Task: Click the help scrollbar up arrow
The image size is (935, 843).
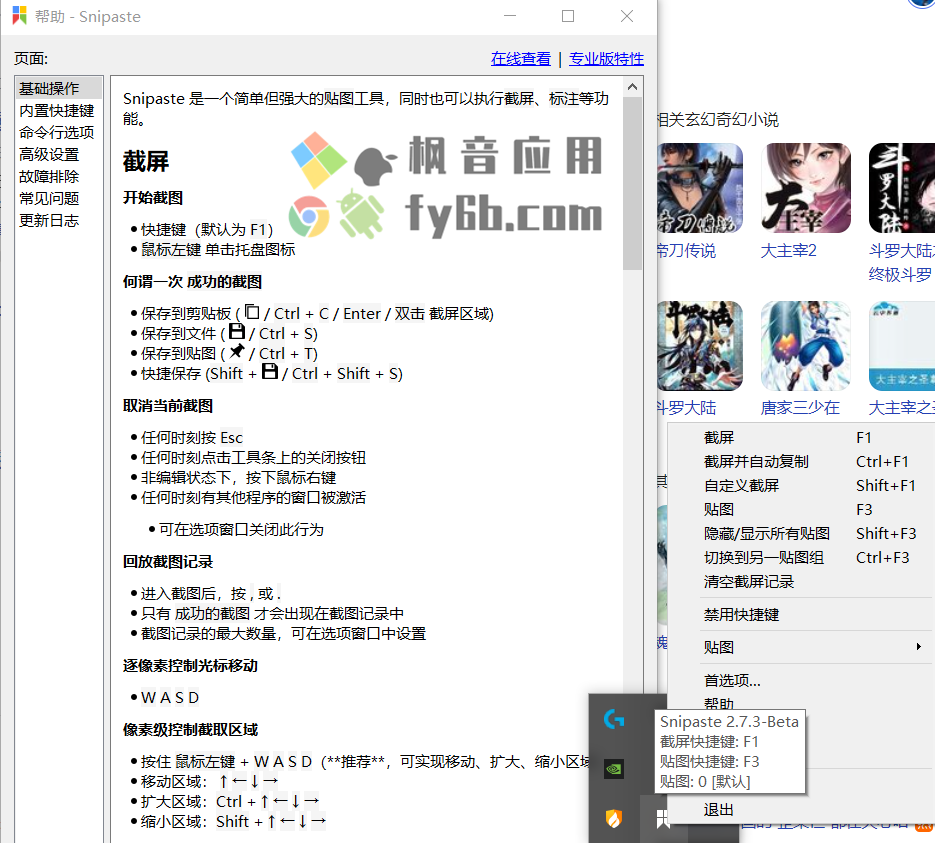Action: click(x=632, y=87)
